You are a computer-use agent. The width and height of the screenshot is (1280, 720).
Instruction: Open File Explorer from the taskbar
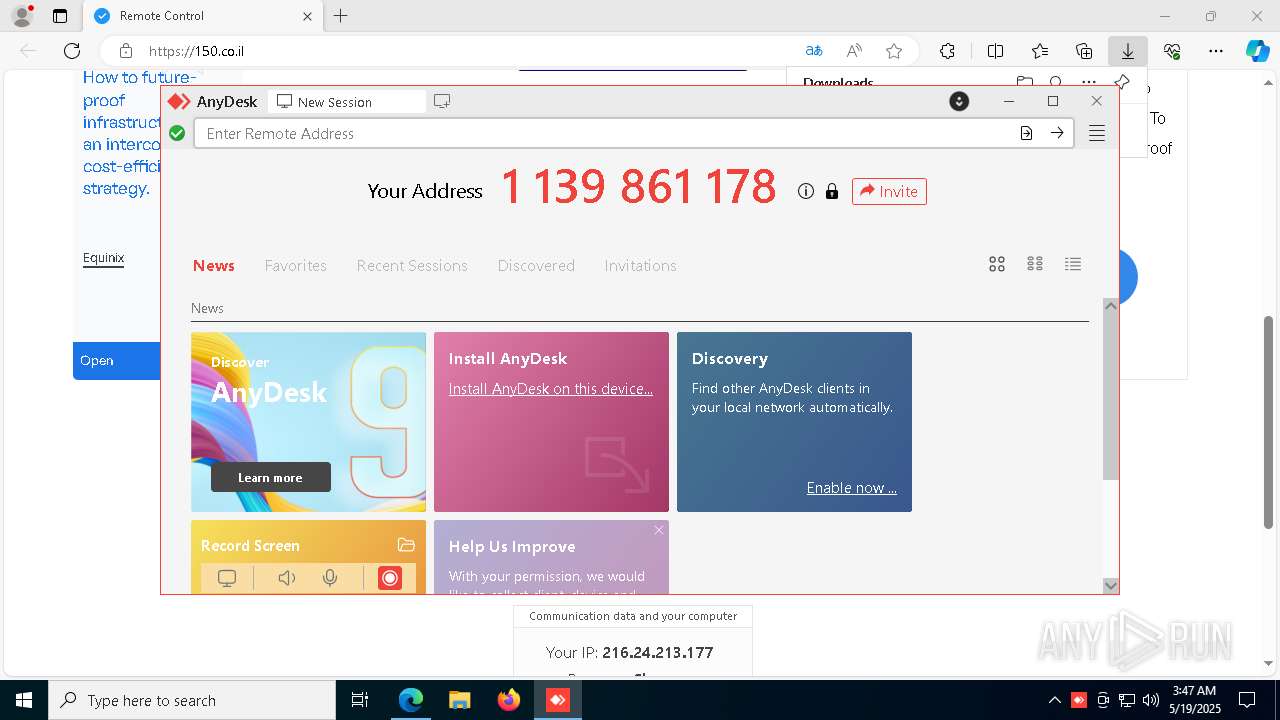[x=460, y=700]
